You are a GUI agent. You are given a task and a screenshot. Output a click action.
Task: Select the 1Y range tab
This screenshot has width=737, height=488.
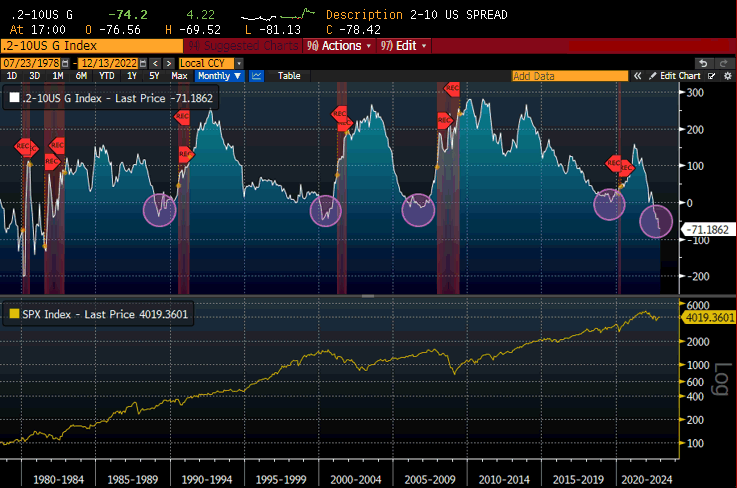coord(132,76)
